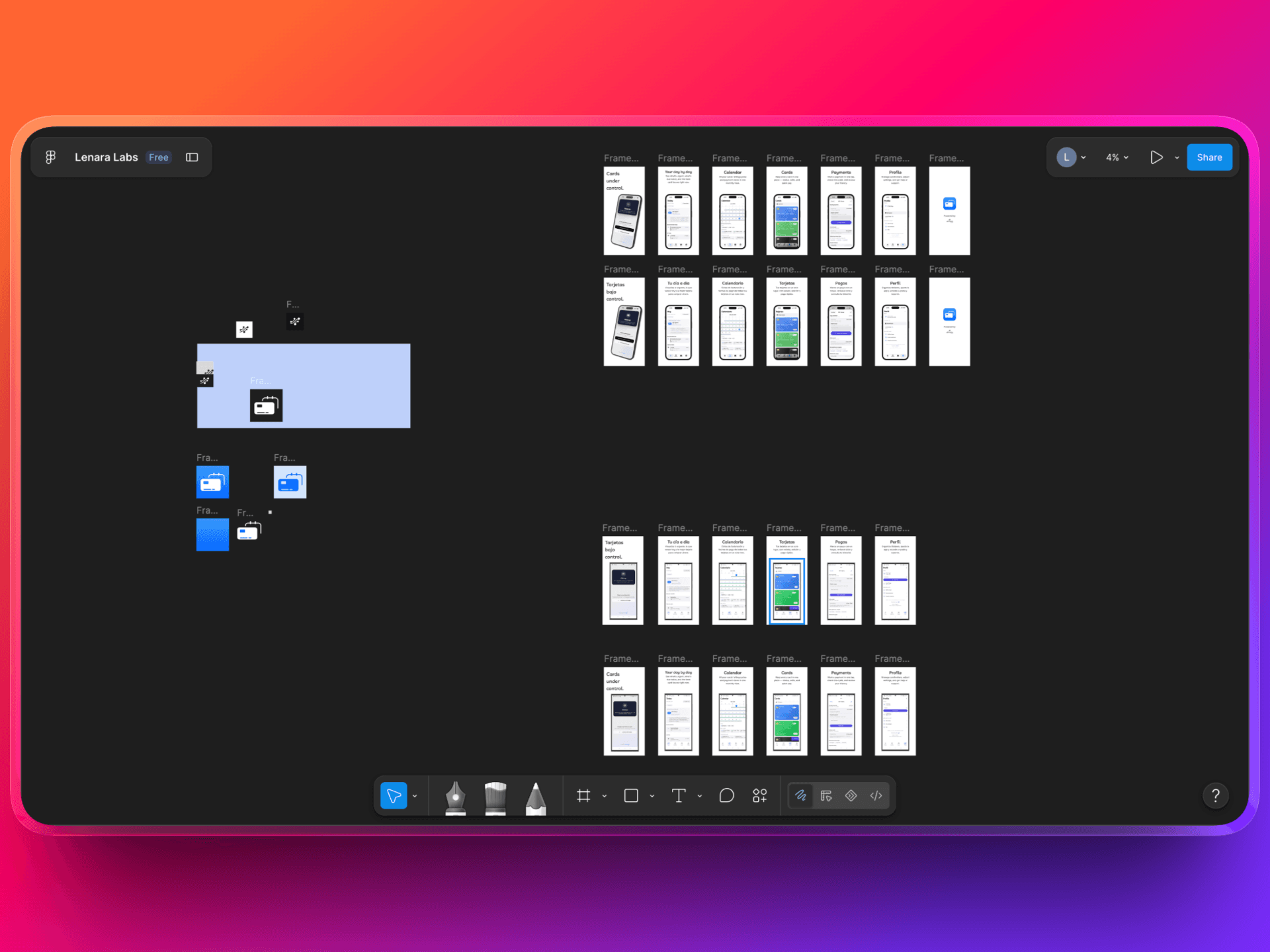This screenshot has height=952, width=1270.
Task: Select the Frame tool
Action: pos(583,795)
